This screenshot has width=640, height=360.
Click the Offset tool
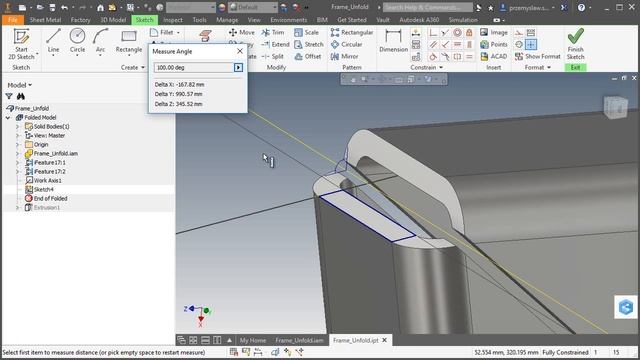(x=308, y=56)
